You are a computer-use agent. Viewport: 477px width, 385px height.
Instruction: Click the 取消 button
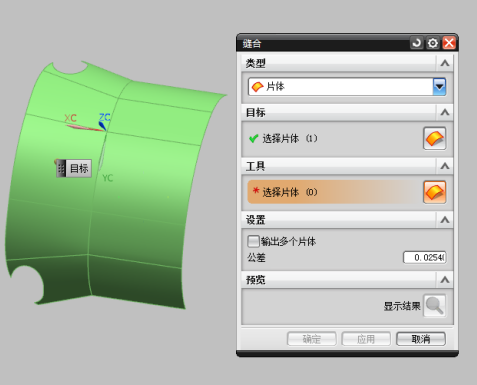(421, 339)
